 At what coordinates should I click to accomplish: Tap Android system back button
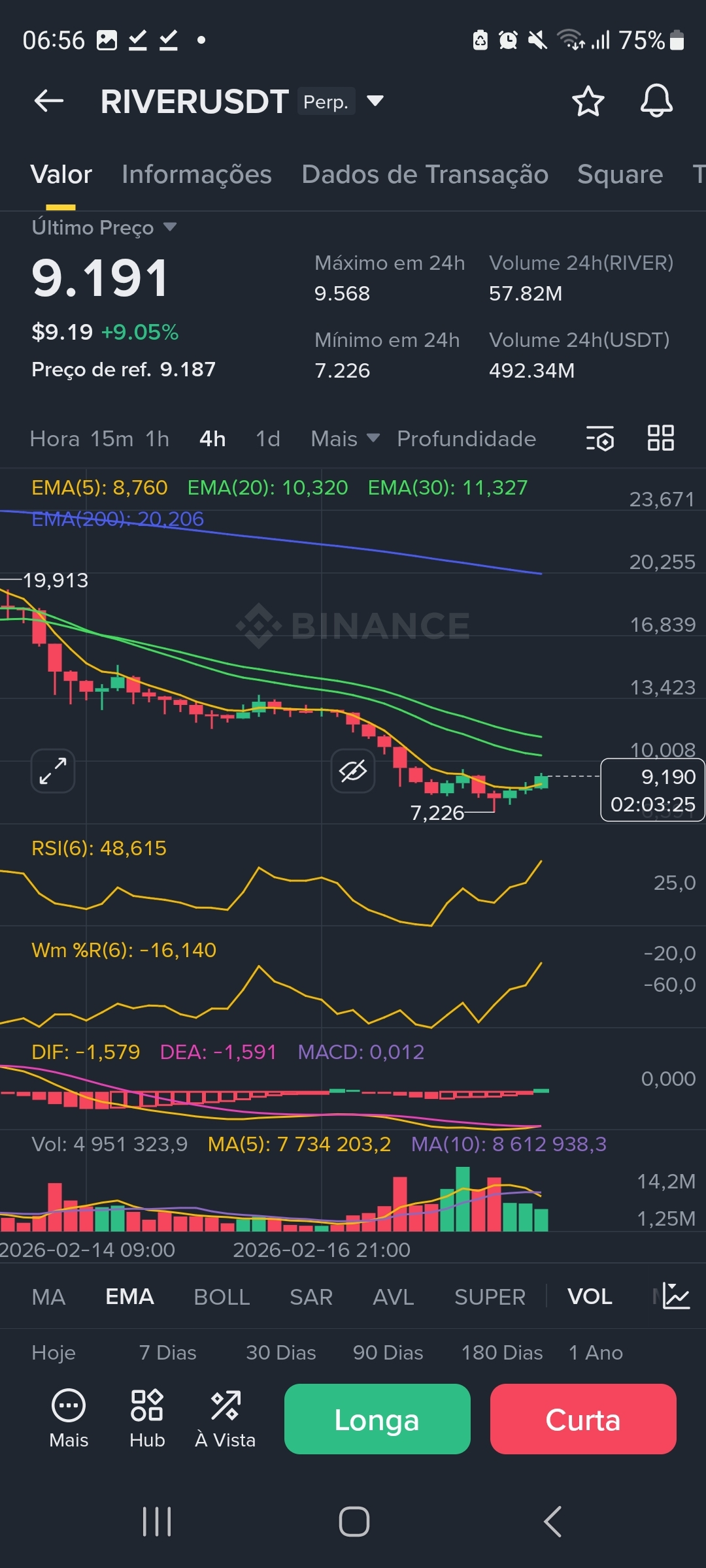coord(552,1522)
